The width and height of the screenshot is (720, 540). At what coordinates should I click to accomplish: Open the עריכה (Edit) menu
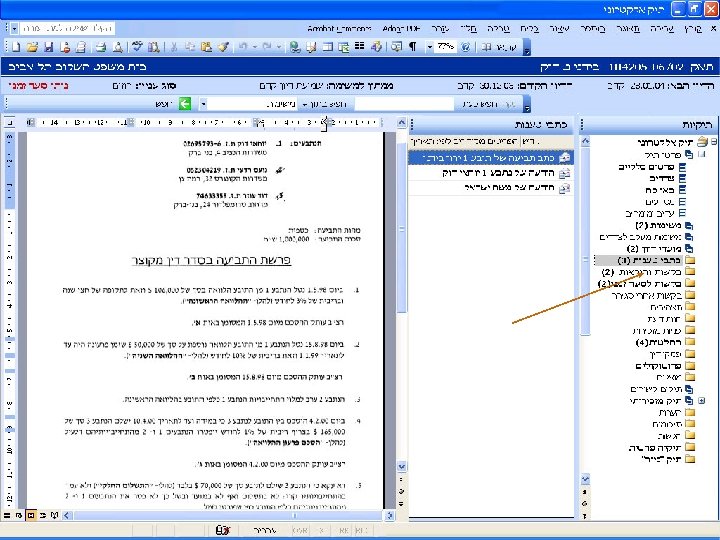[x=662, y=29]
